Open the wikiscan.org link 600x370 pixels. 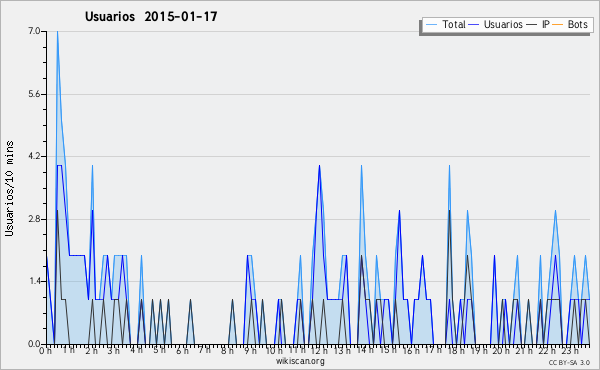[300, 361]
